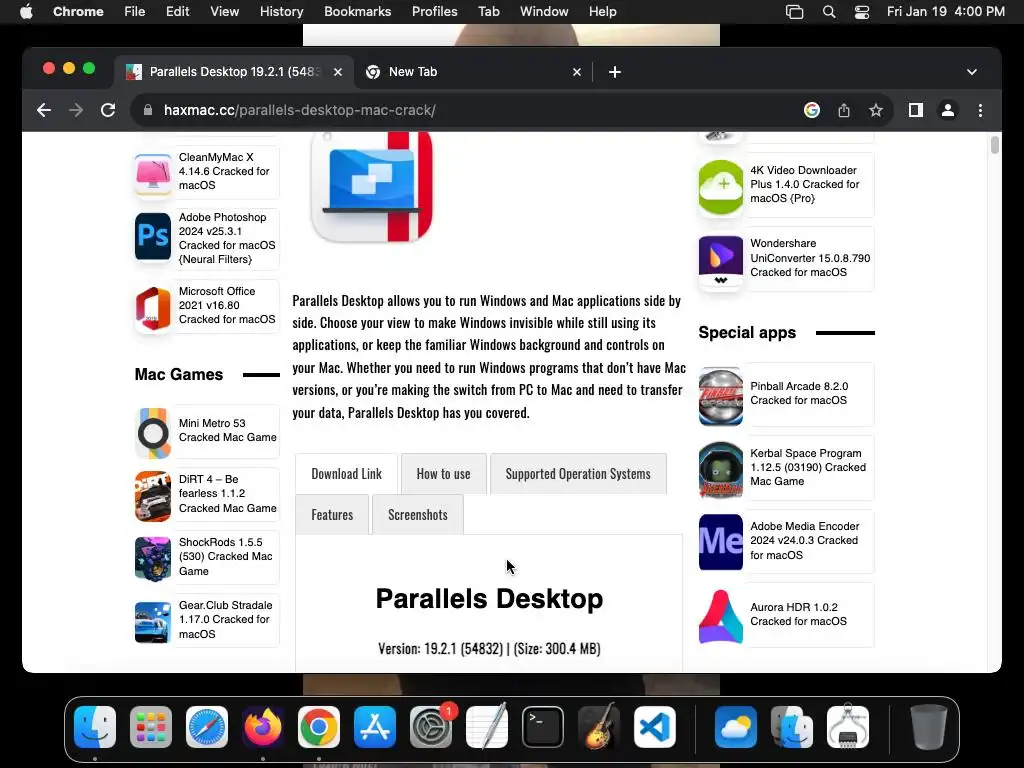Click the Google icon in the address bar

point(812,110)
